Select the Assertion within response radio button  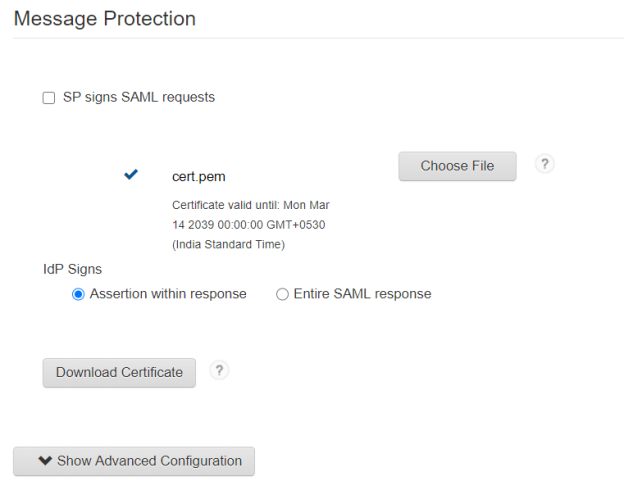pyautogui.click(x=78, y=295)
